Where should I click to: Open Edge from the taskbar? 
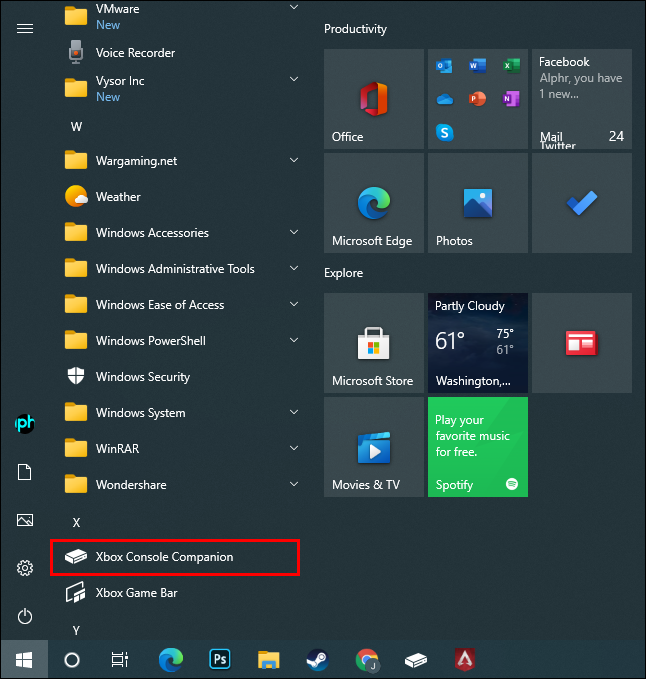(x=171, y=660)
